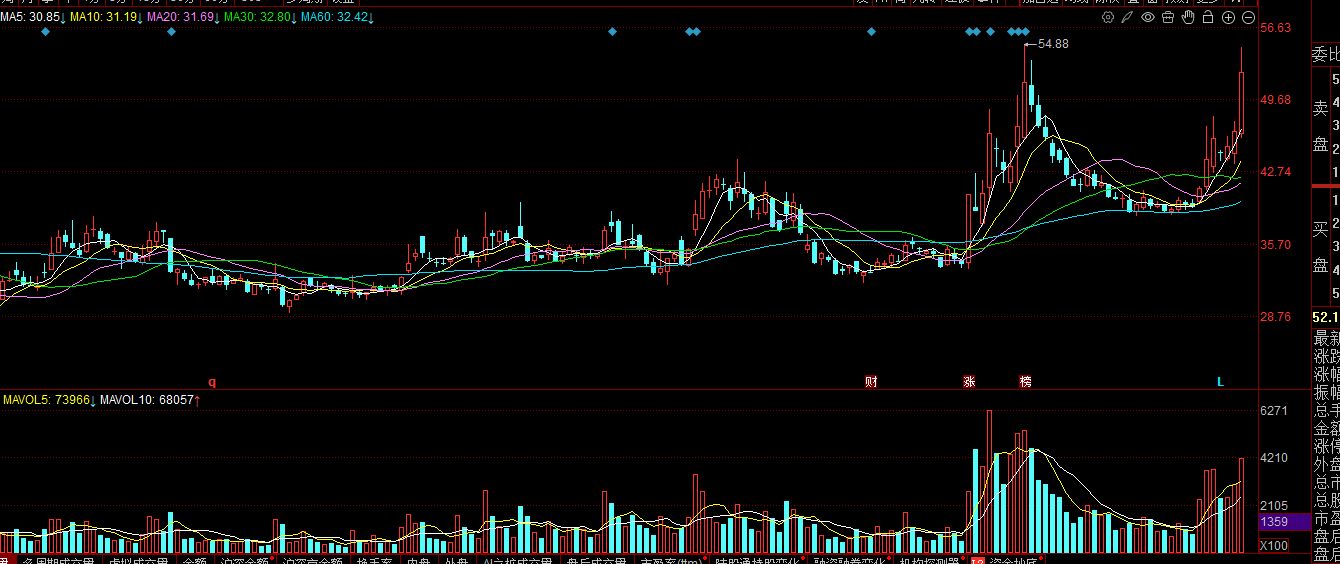Zoom out with the circled minus icon

tap(1248, 17)
